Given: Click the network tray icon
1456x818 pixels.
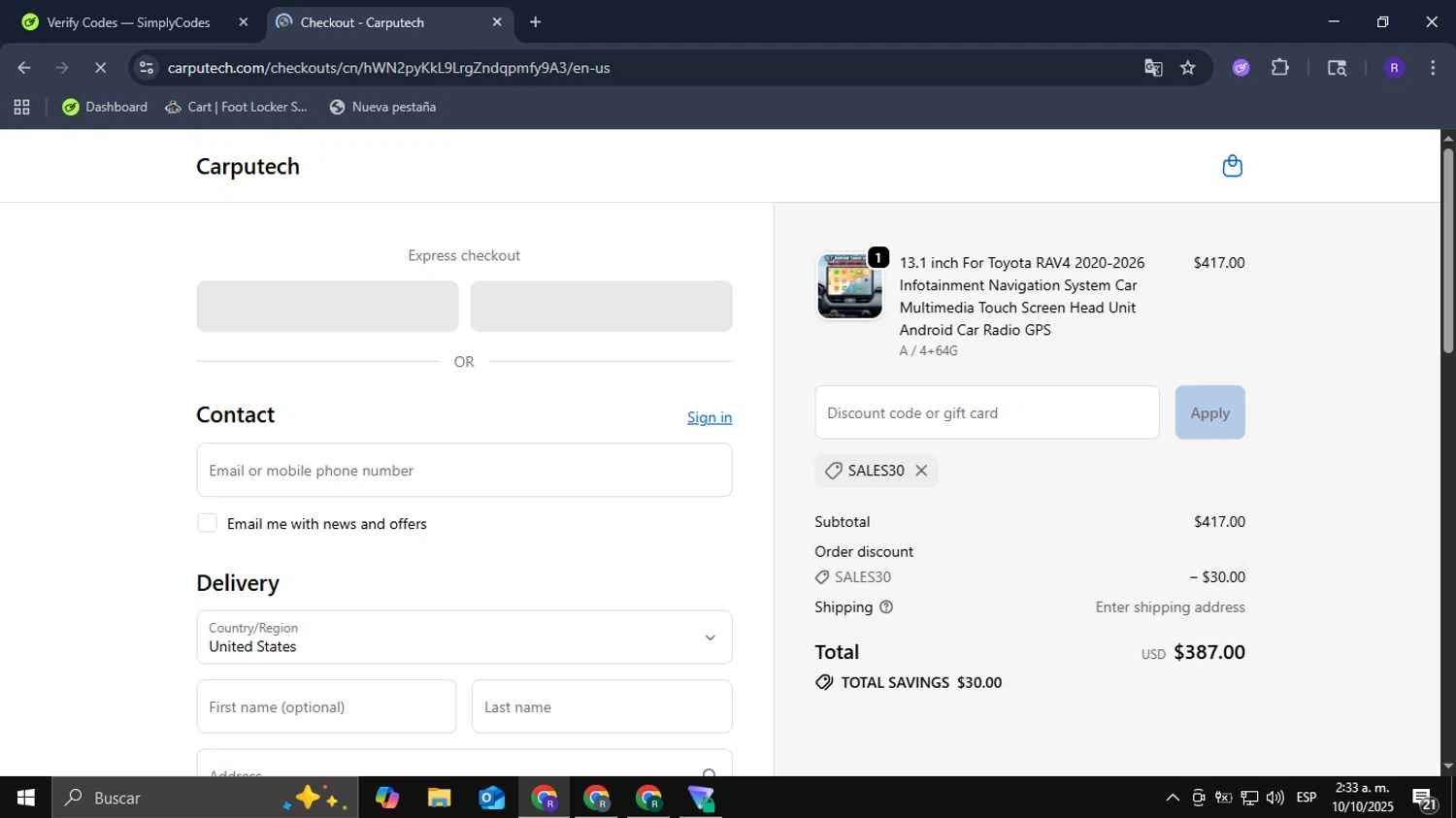Looking at the screenshot, I should point(1249,798).
